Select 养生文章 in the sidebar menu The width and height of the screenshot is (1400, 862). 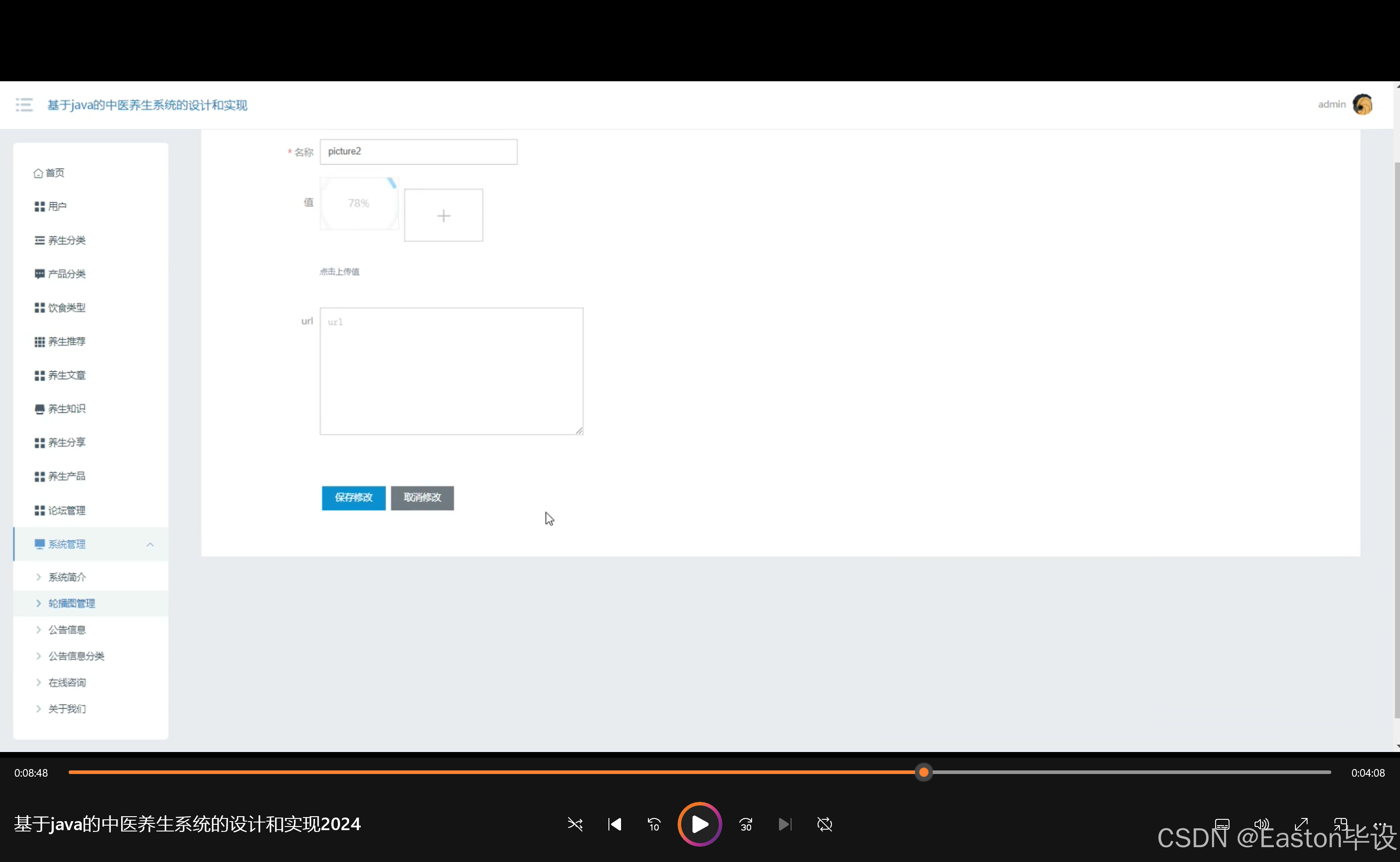[x=66, y=375]
